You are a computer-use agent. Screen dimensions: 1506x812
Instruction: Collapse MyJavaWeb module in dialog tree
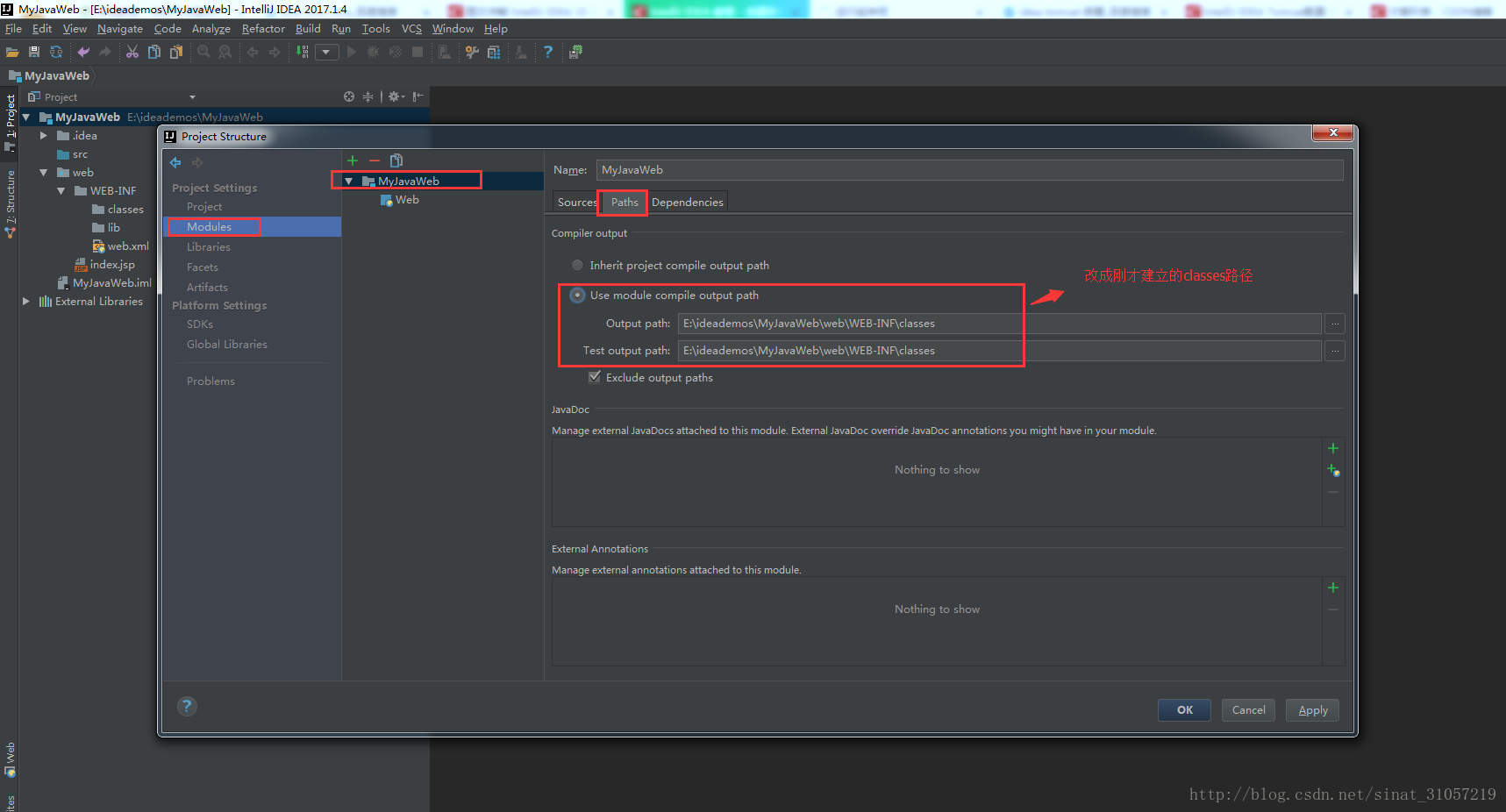click(x=349, y=182)
